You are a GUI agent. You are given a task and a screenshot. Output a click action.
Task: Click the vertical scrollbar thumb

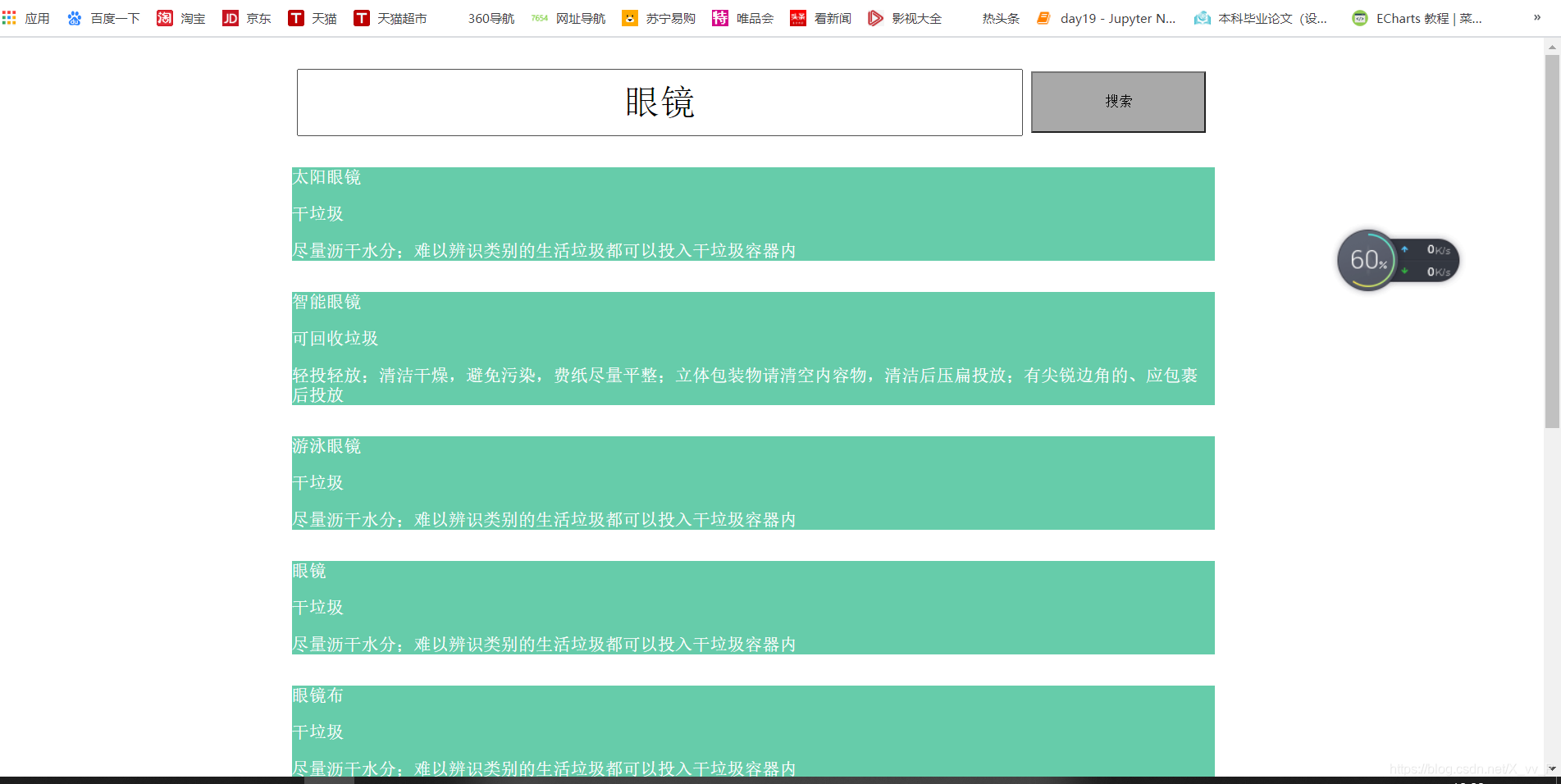pos(1552,241)
